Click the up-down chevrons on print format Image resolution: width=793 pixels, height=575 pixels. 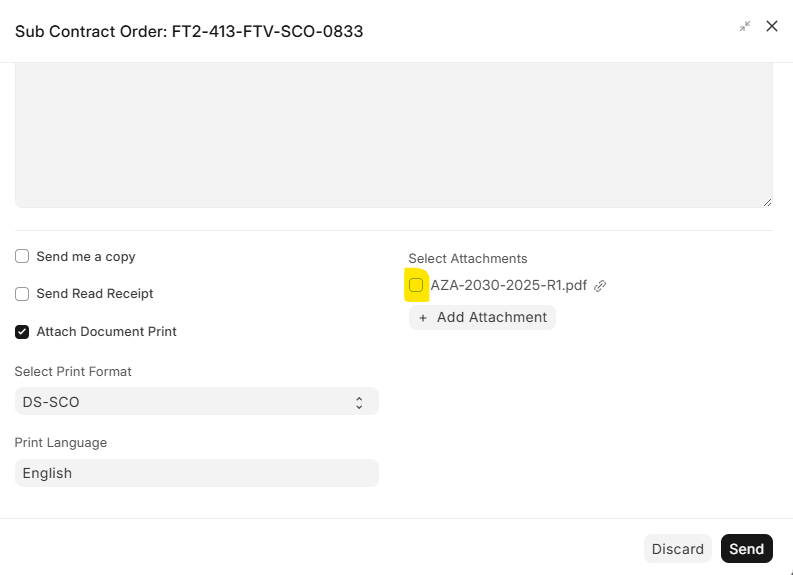[359, 403]
